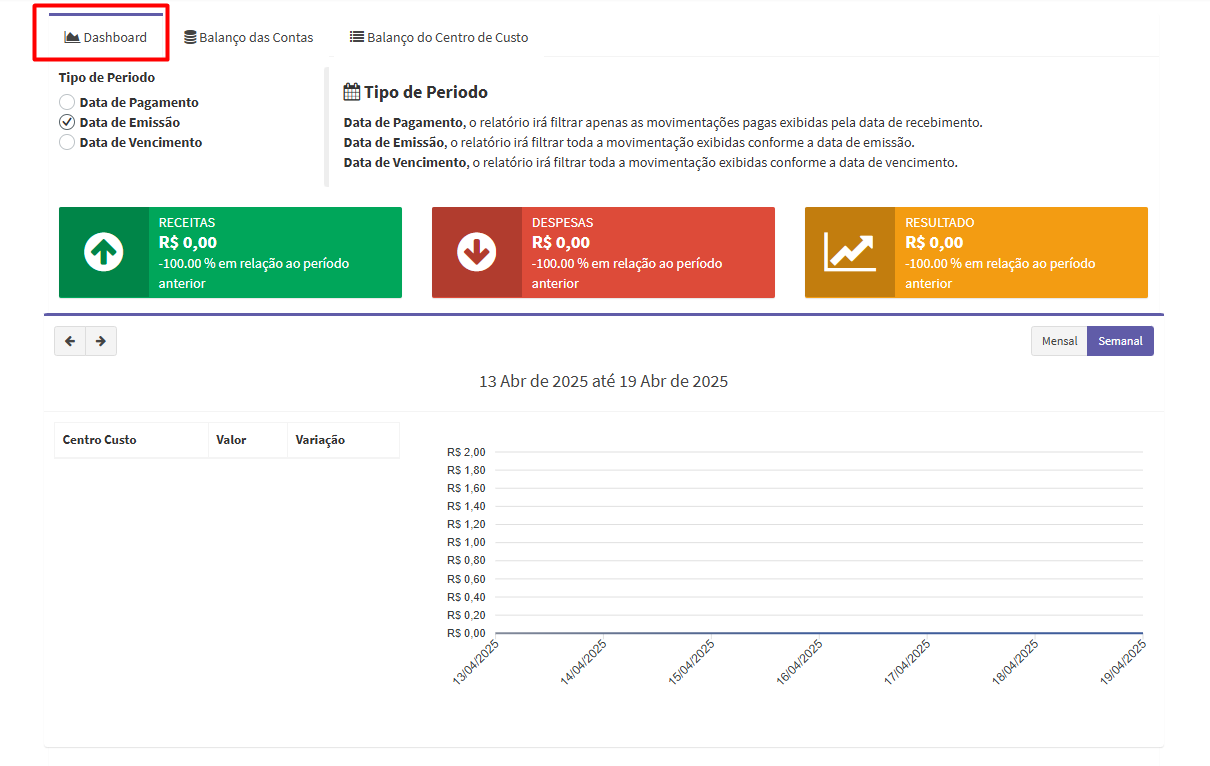The image size is (1210, 766).
Task: Click the calendar icon beside Tipo de Periodo heading
Action: 351,92
